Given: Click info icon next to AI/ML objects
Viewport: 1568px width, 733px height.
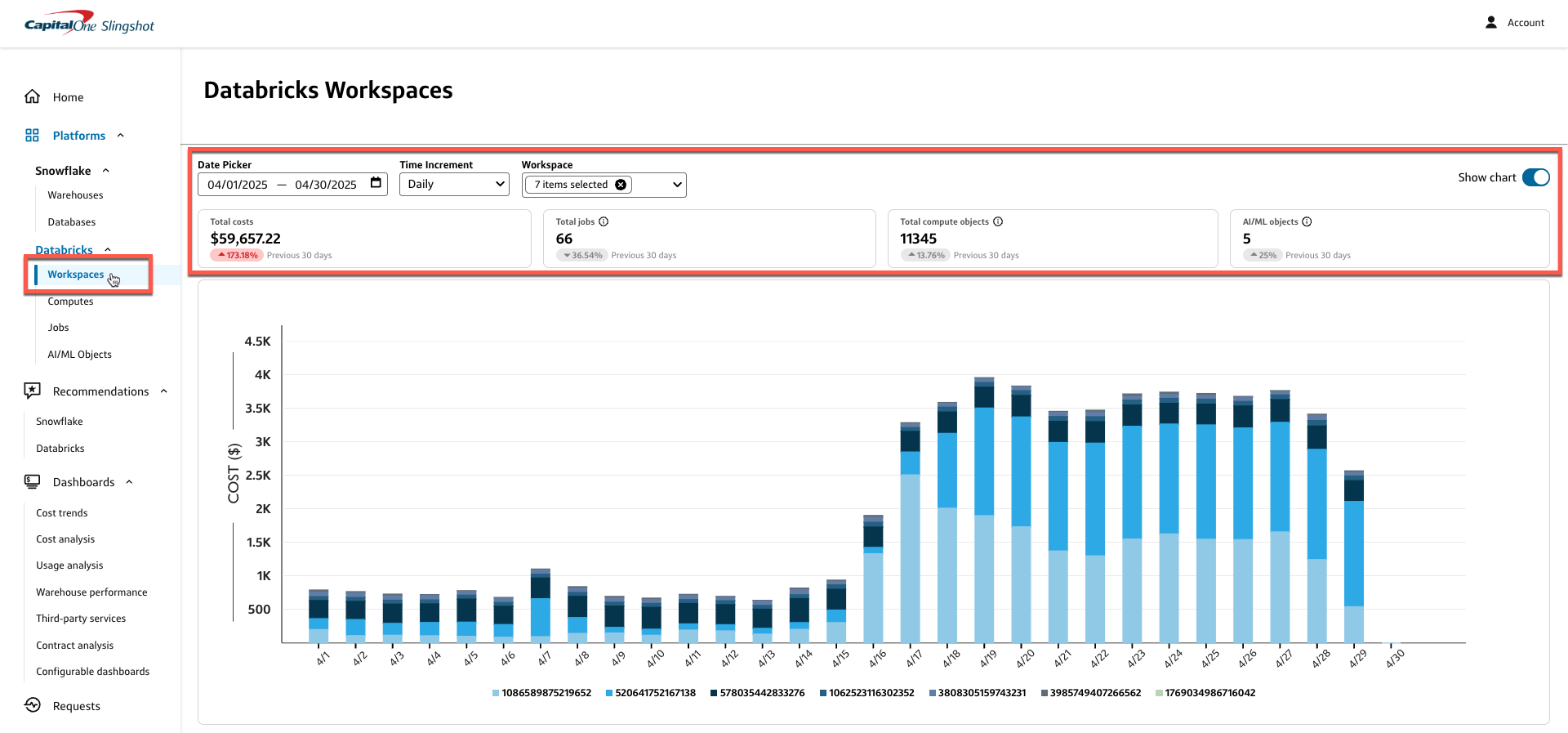Looking at the screenshot, I should click(x=1307, y=221).
